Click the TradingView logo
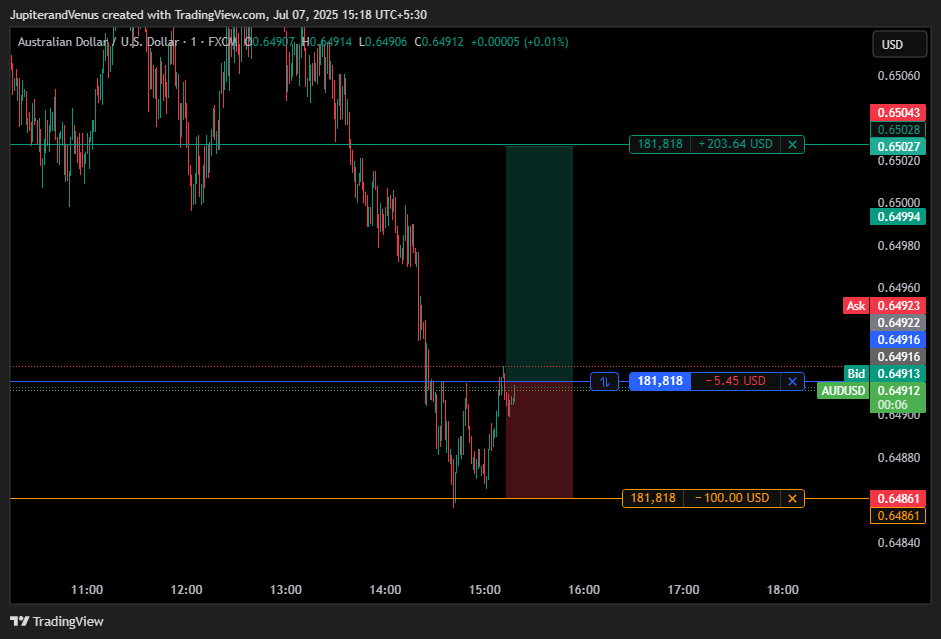 click(57, 622)
